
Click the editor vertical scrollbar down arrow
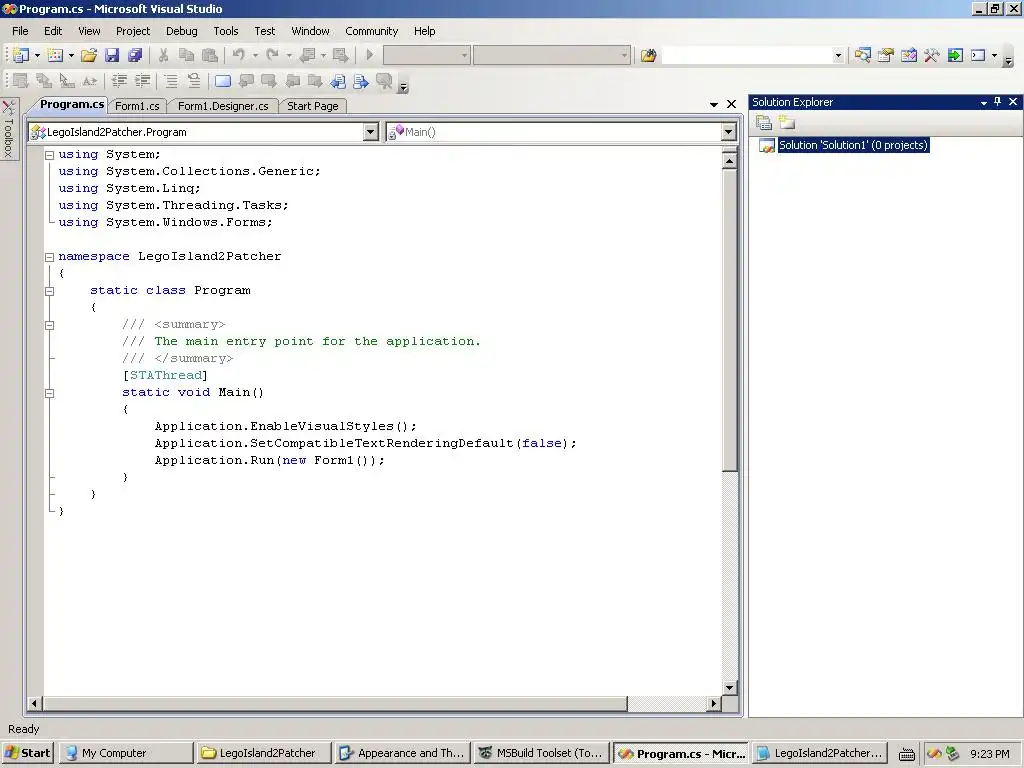click(729, 687)
